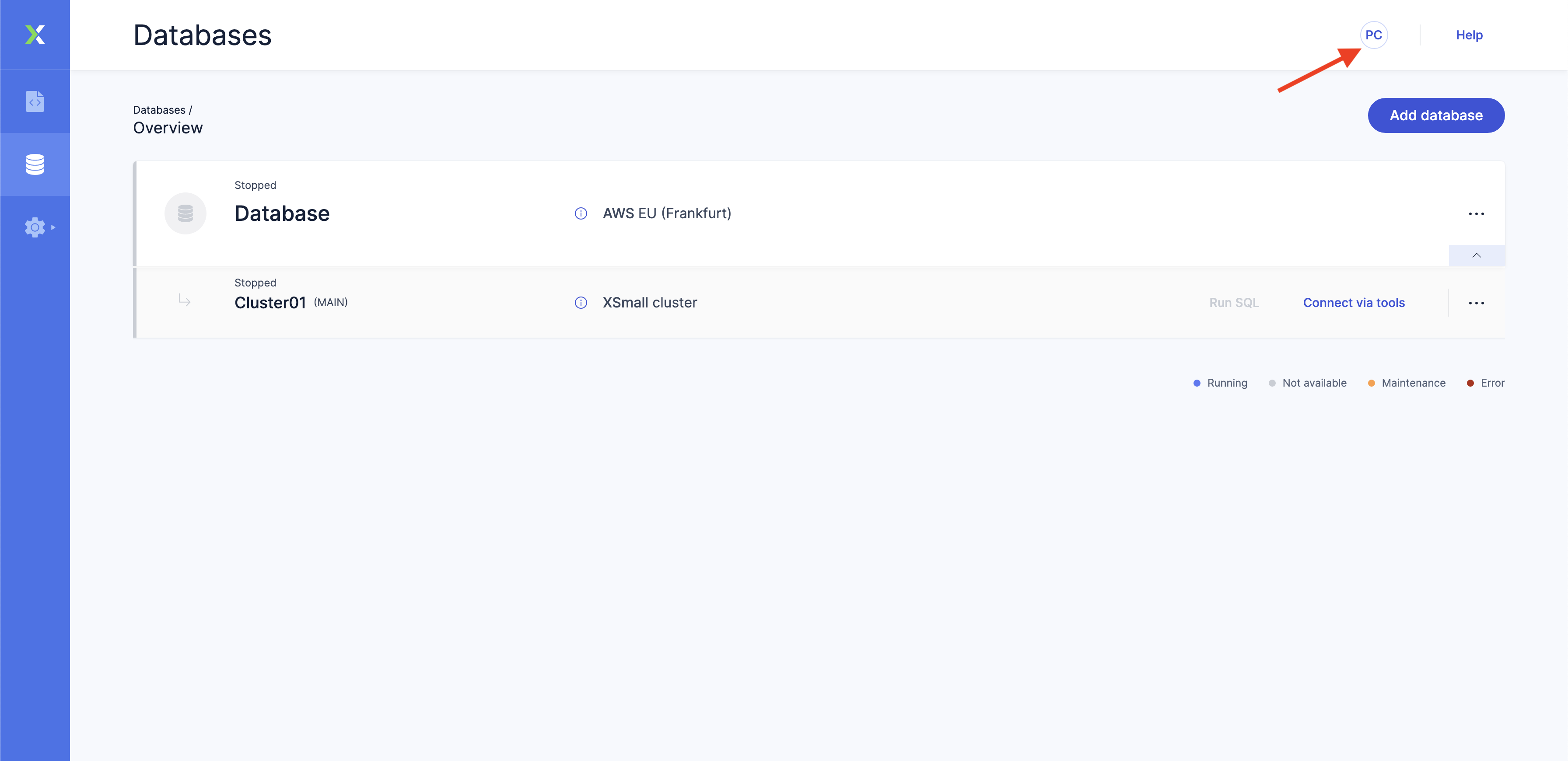
Task: Click the (MAIN) label next to Cluster01
Action: [x=330, y=303]
